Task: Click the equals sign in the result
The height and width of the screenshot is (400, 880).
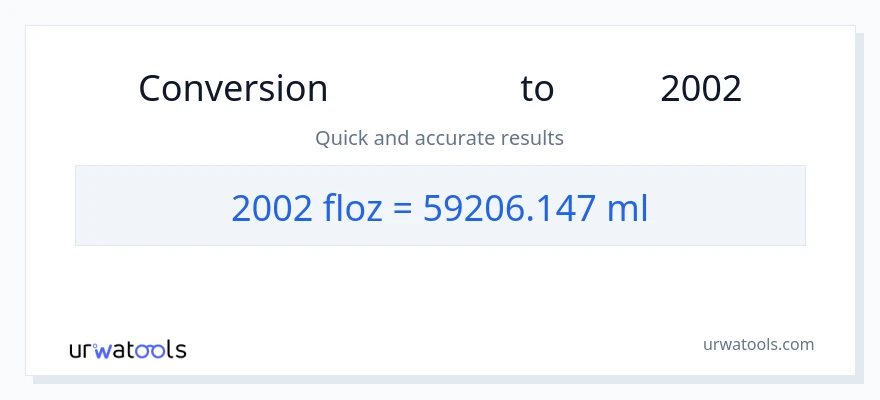Action: tap(402, 207)
